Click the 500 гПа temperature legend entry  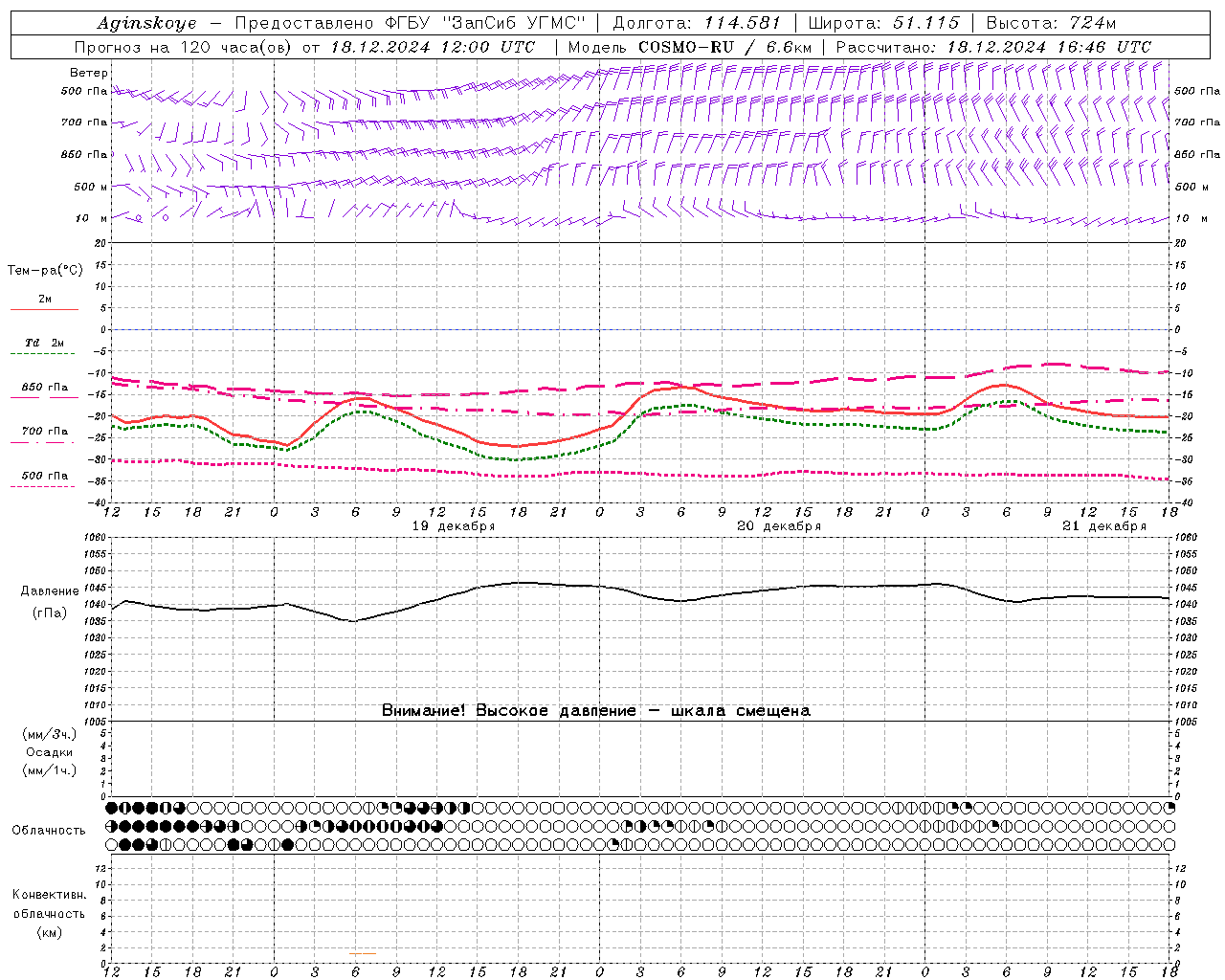point(44,476)
